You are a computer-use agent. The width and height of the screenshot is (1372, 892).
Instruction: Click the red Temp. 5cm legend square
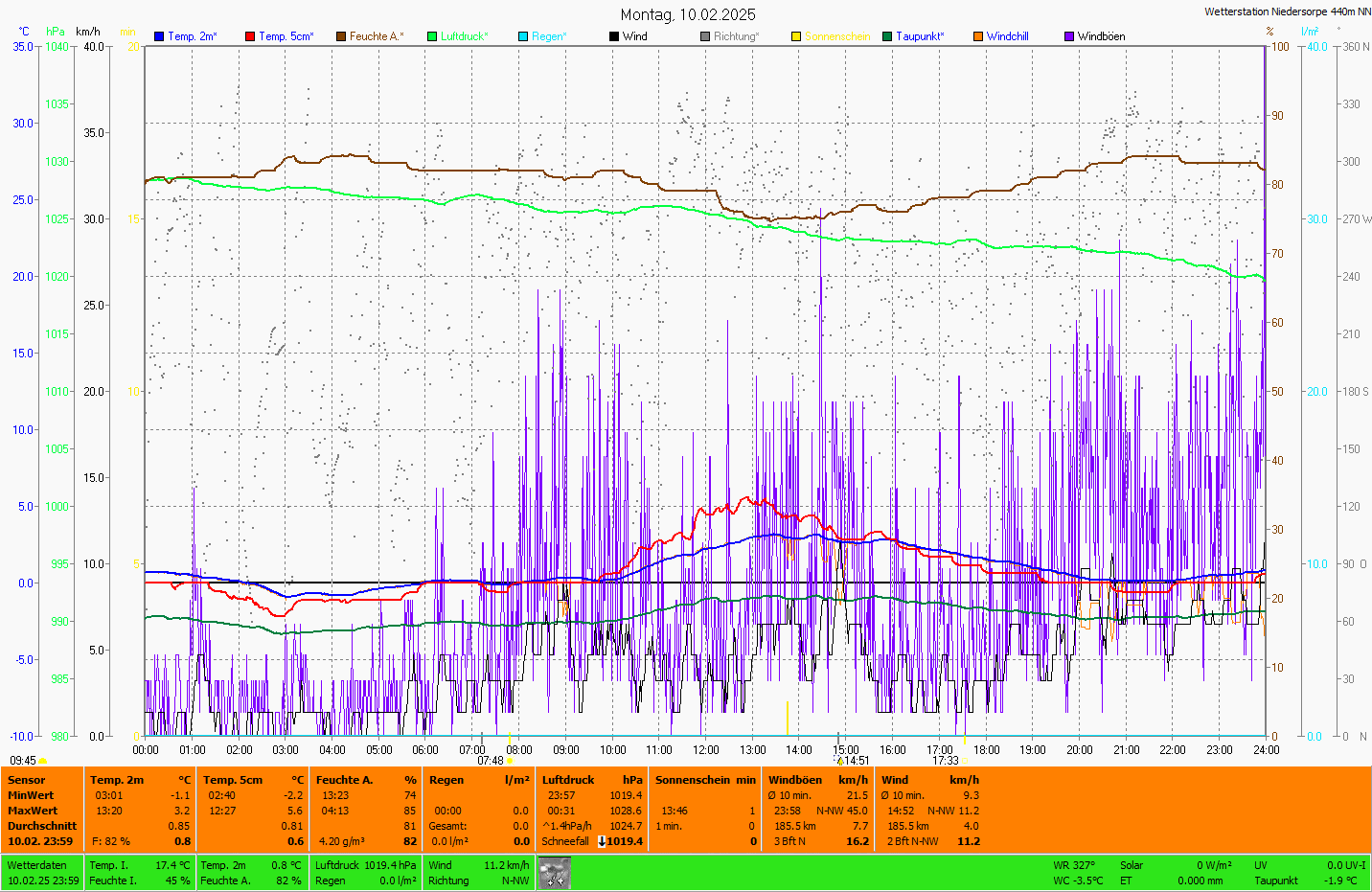tap(250, 36)
